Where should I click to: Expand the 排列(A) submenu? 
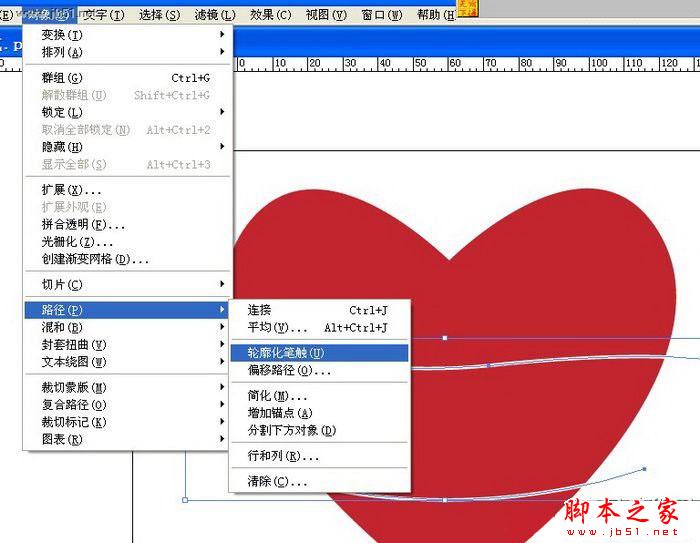[128, 52]
